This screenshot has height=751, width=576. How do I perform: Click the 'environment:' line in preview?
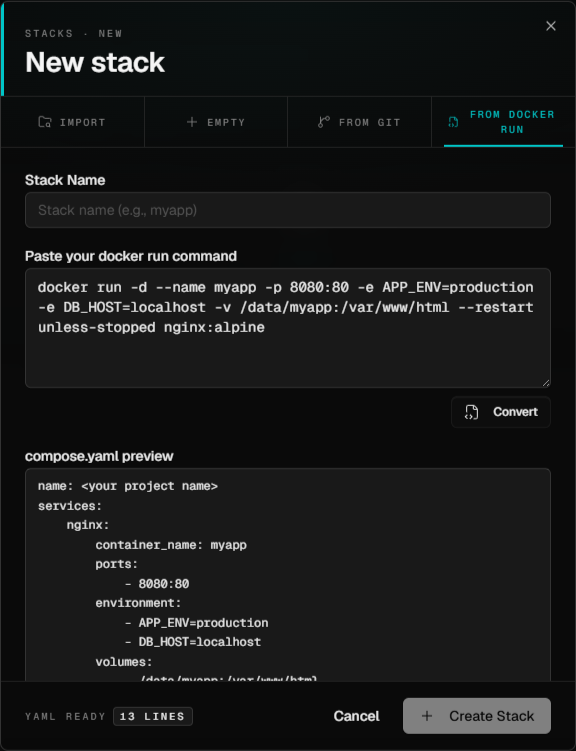click(x=138, y=603)
